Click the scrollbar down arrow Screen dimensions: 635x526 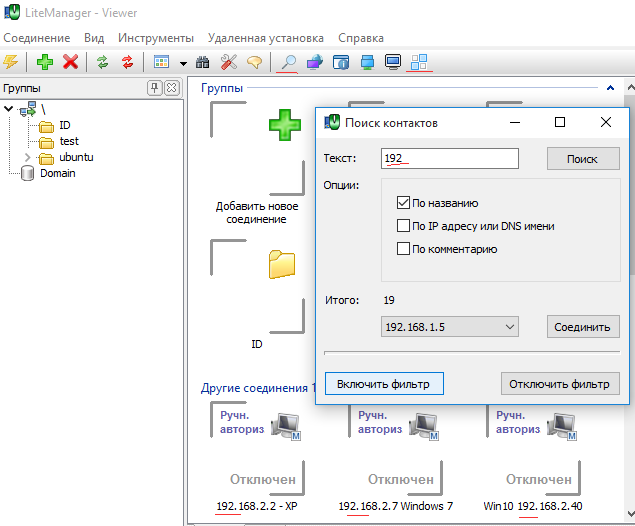click(630, 514)
